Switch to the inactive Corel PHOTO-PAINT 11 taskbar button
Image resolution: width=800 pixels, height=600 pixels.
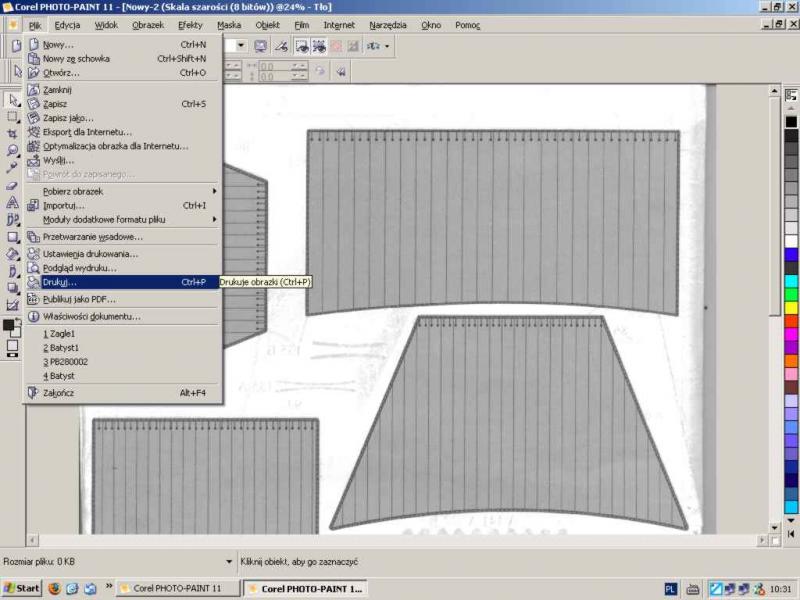tap(178, 588)
